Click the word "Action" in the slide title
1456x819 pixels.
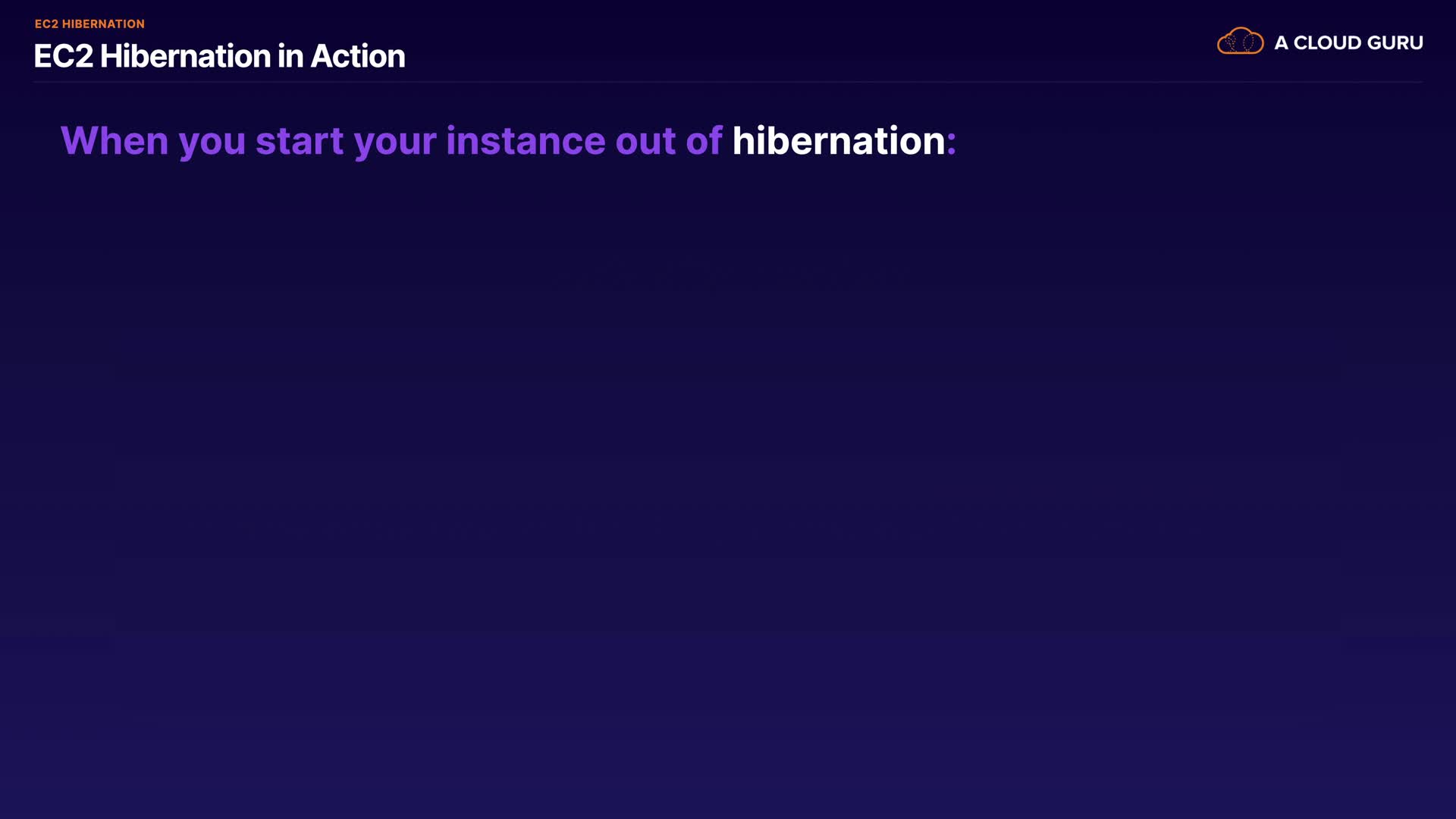358,56
